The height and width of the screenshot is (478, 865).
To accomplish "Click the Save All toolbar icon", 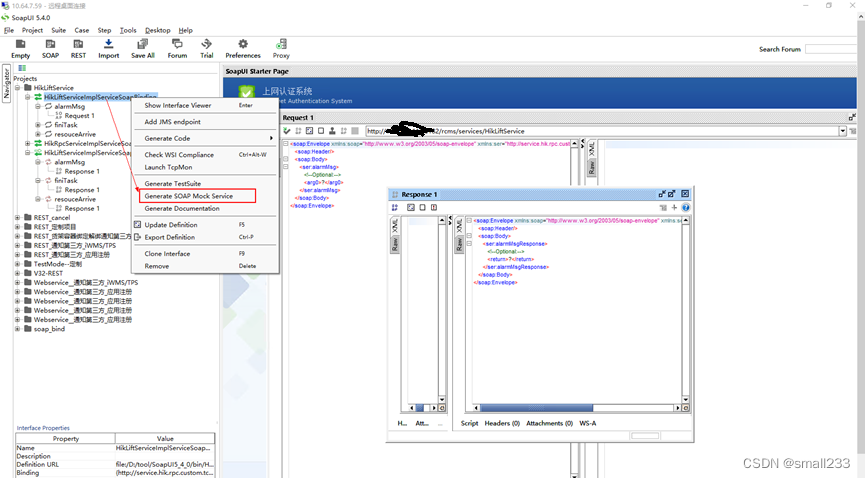I will point(142,44).
